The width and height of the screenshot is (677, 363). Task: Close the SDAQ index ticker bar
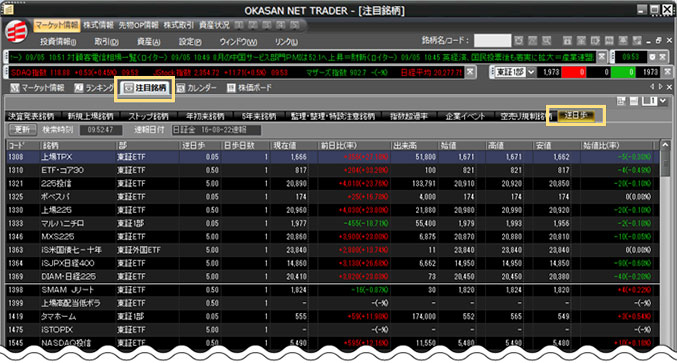click(x=470, y=72)
